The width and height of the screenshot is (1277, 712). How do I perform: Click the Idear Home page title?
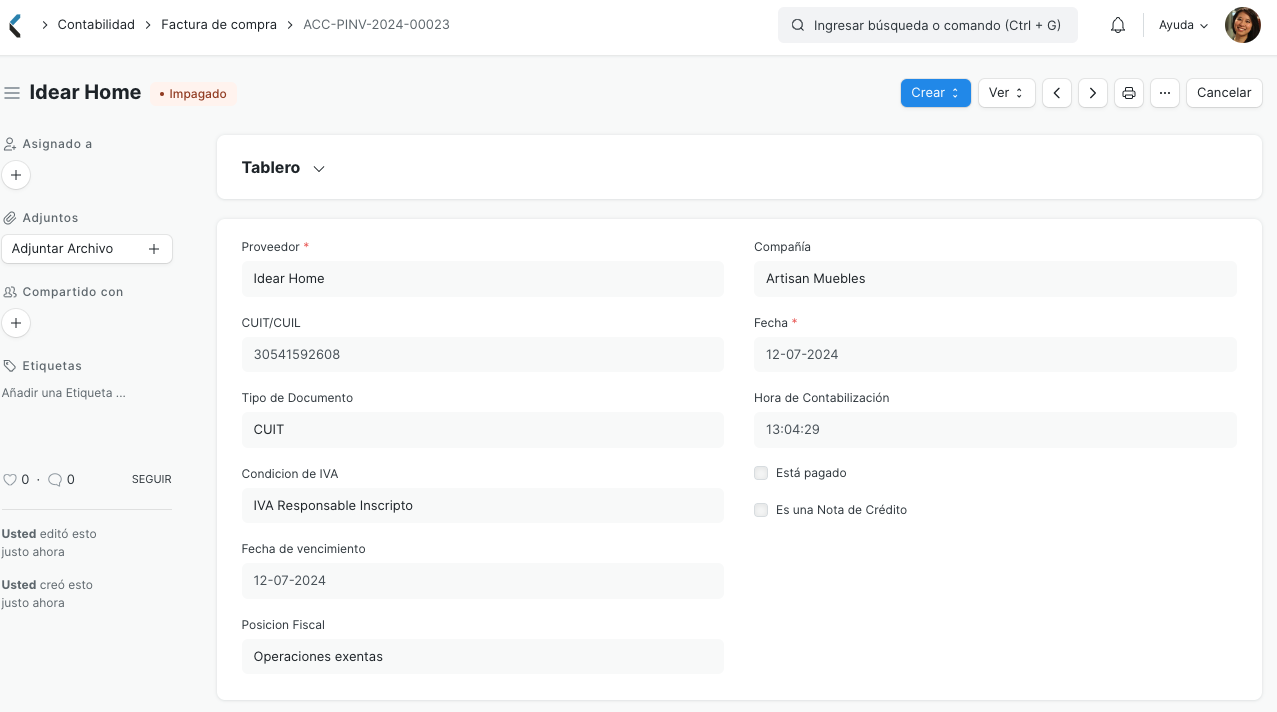[85, 92]
